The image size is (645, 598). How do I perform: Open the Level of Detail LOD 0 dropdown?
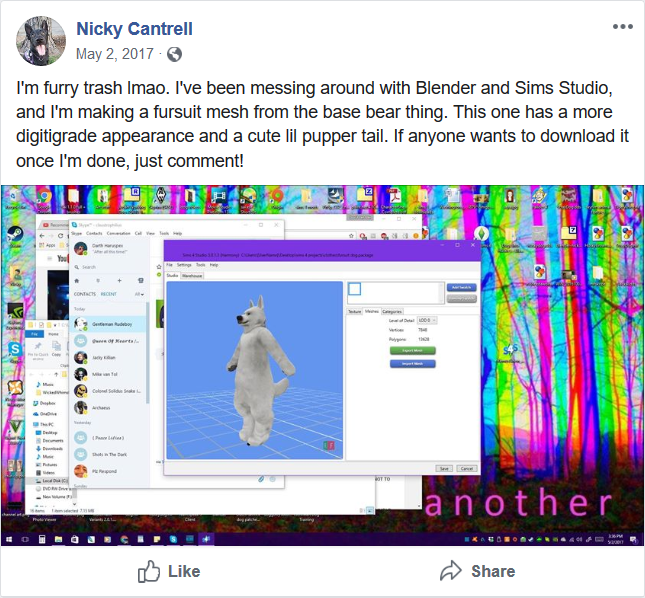pyautogui.click(x=427, y=320)
